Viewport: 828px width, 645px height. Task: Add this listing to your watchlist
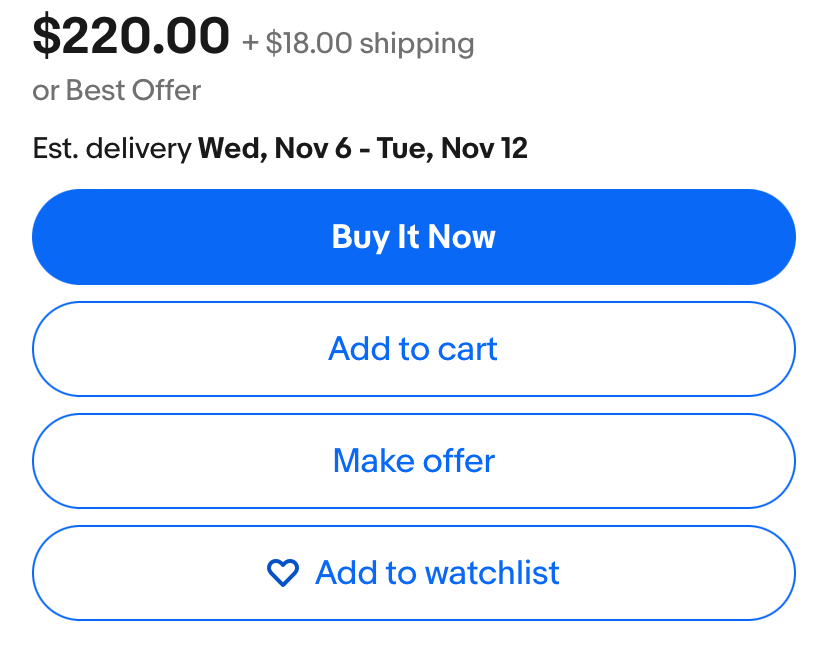[x=414, y=573]
